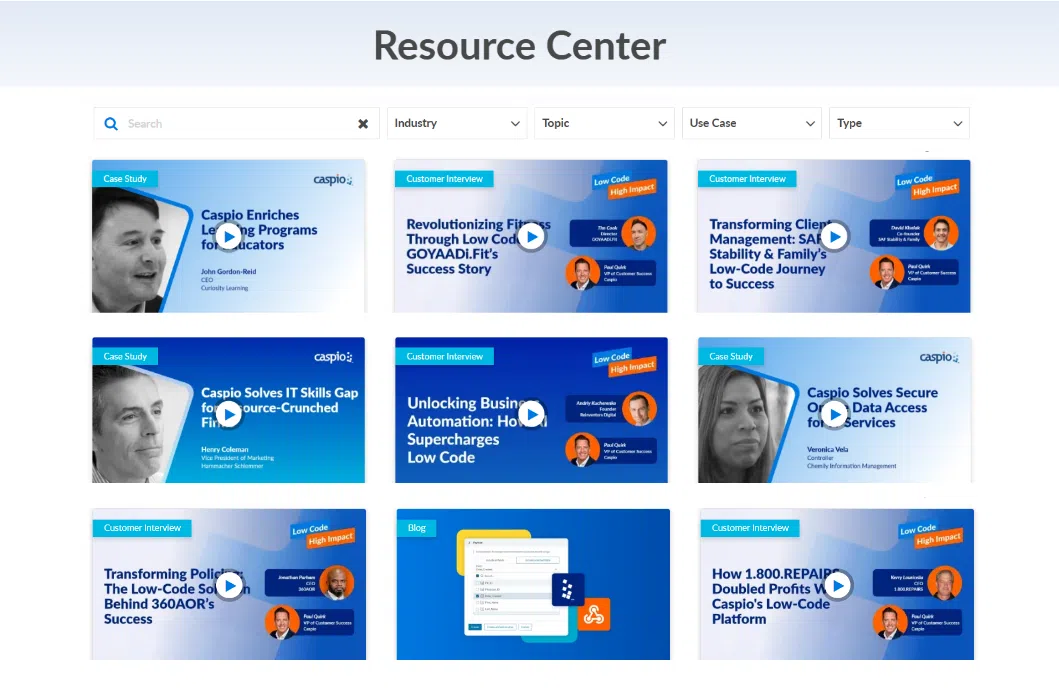
Task: Play the Caspio Solves IT Skills Gap video
Action: click(229, 413)
